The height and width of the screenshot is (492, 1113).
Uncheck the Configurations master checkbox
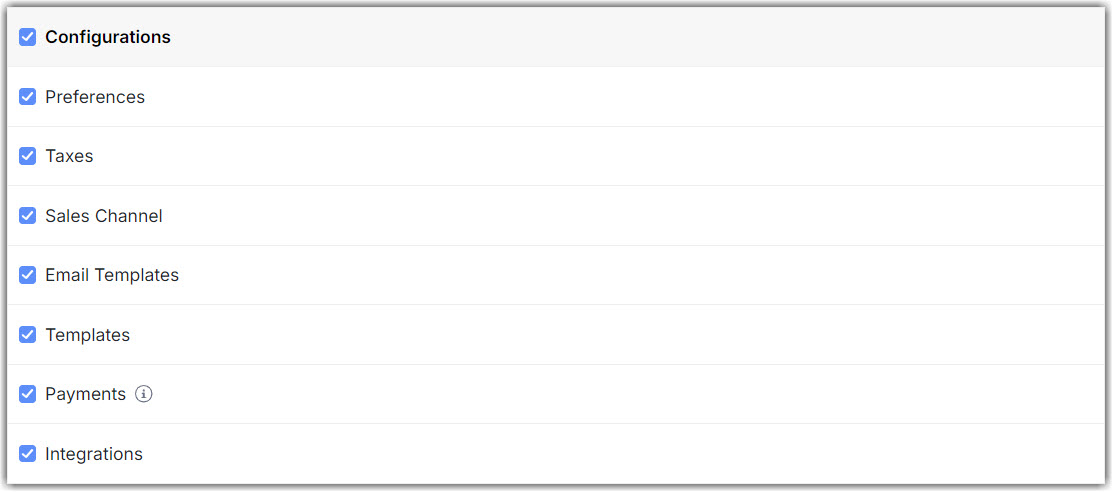28,37
